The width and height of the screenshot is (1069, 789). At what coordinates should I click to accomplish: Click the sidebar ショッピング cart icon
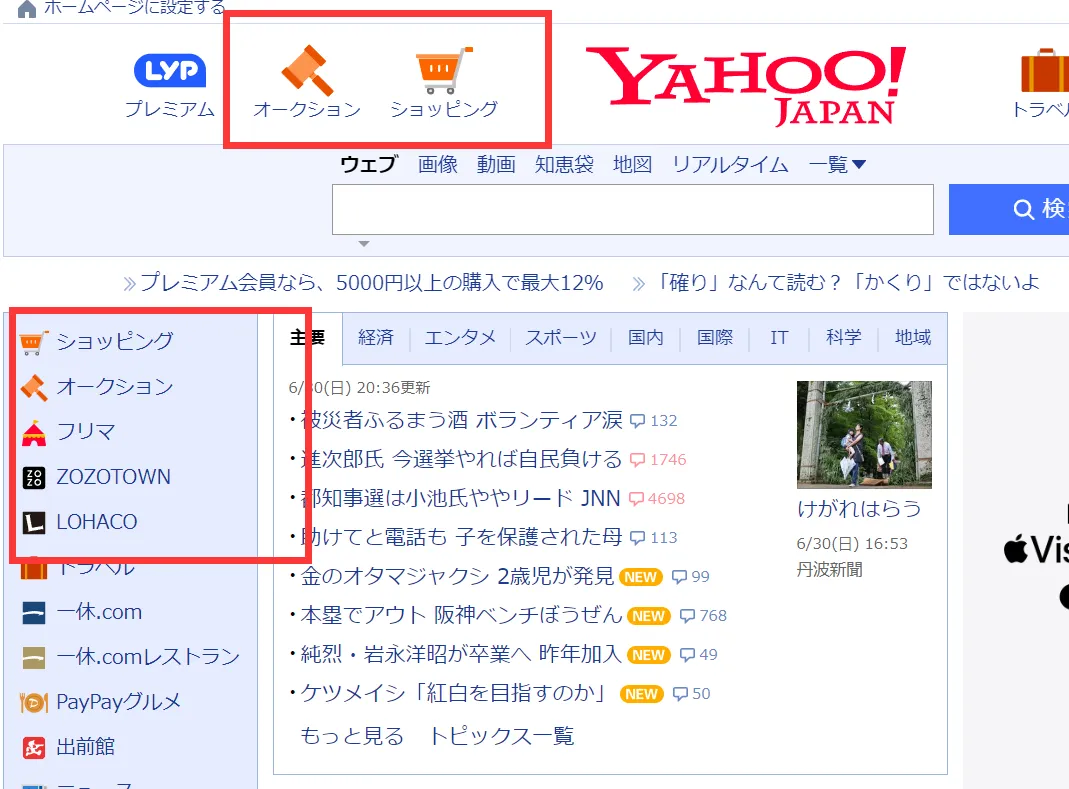pyautogui.click(x=33, y=342)
